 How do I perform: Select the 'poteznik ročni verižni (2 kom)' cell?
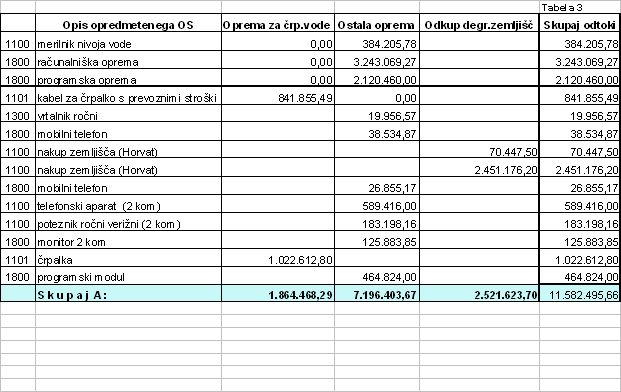coord(128,222)
